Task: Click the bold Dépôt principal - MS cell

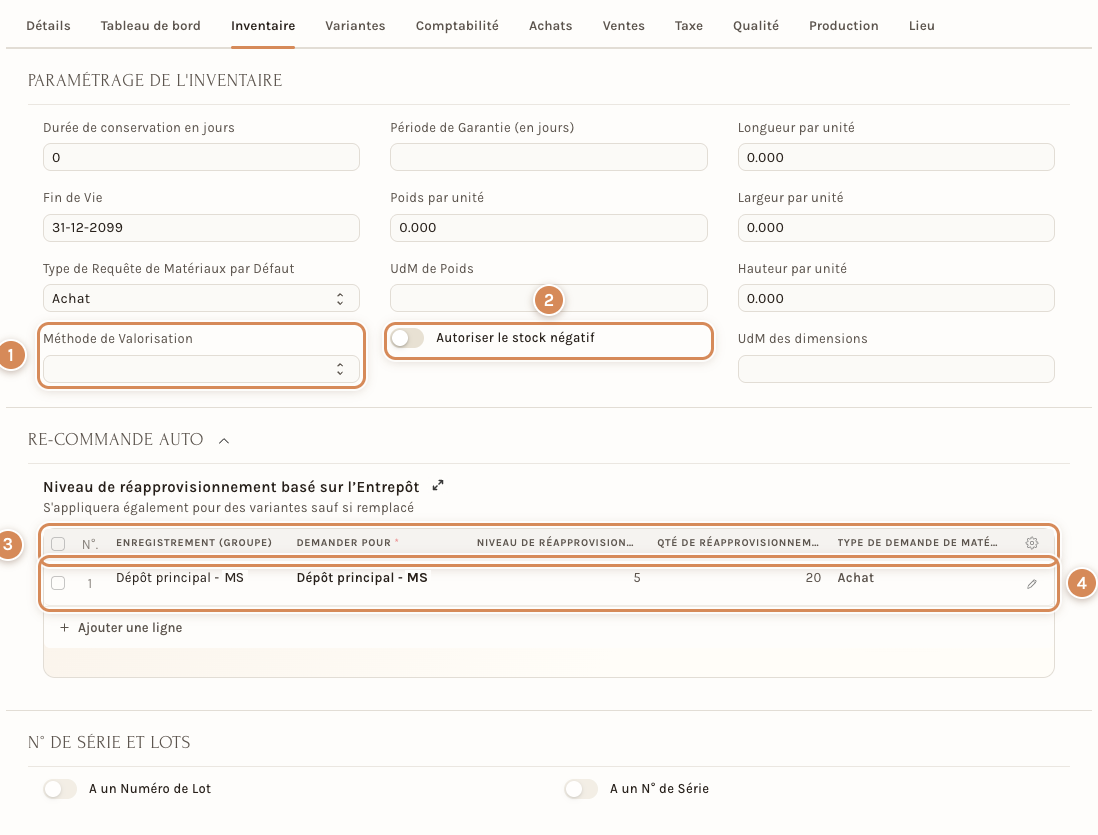Action: pos(362,578)
